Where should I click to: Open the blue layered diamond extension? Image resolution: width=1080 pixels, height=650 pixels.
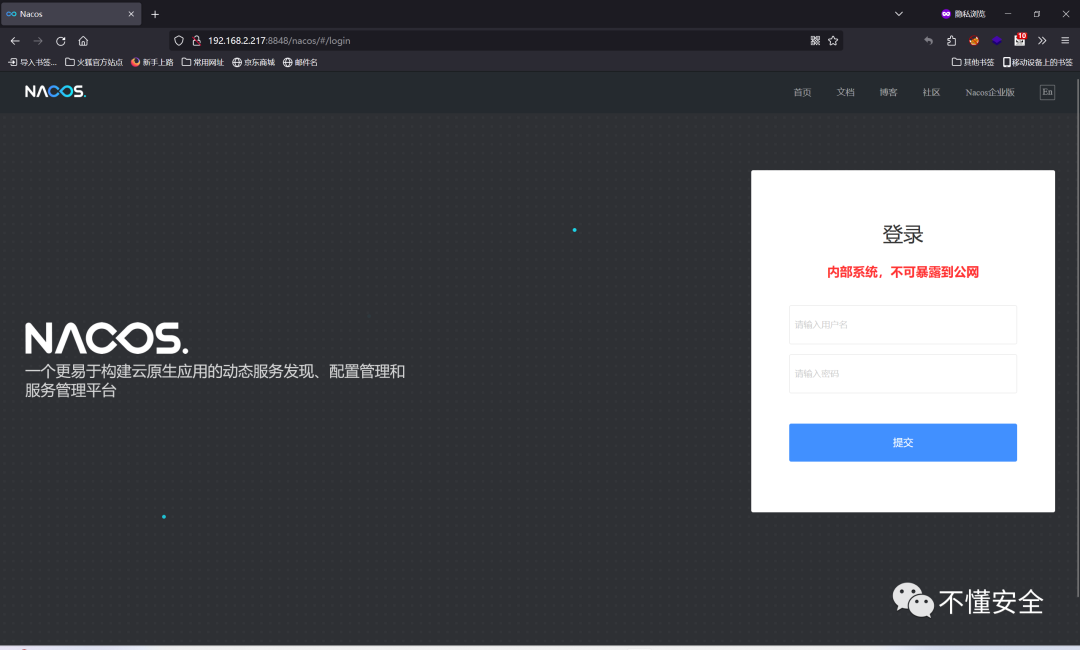pyautogui.click(x=997, y=41)
